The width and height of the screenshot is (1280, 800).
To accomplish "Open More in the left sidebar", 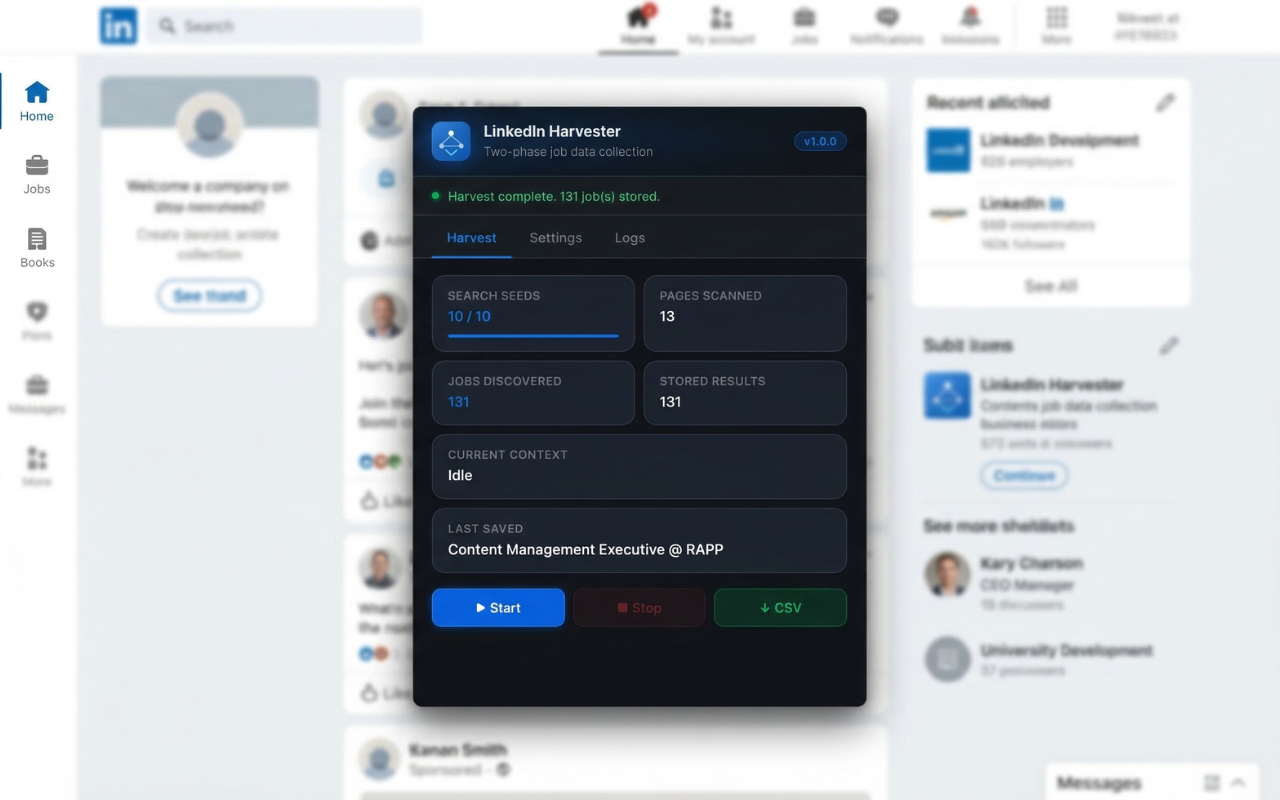I will pyautogui.click(x=37, y=467).
